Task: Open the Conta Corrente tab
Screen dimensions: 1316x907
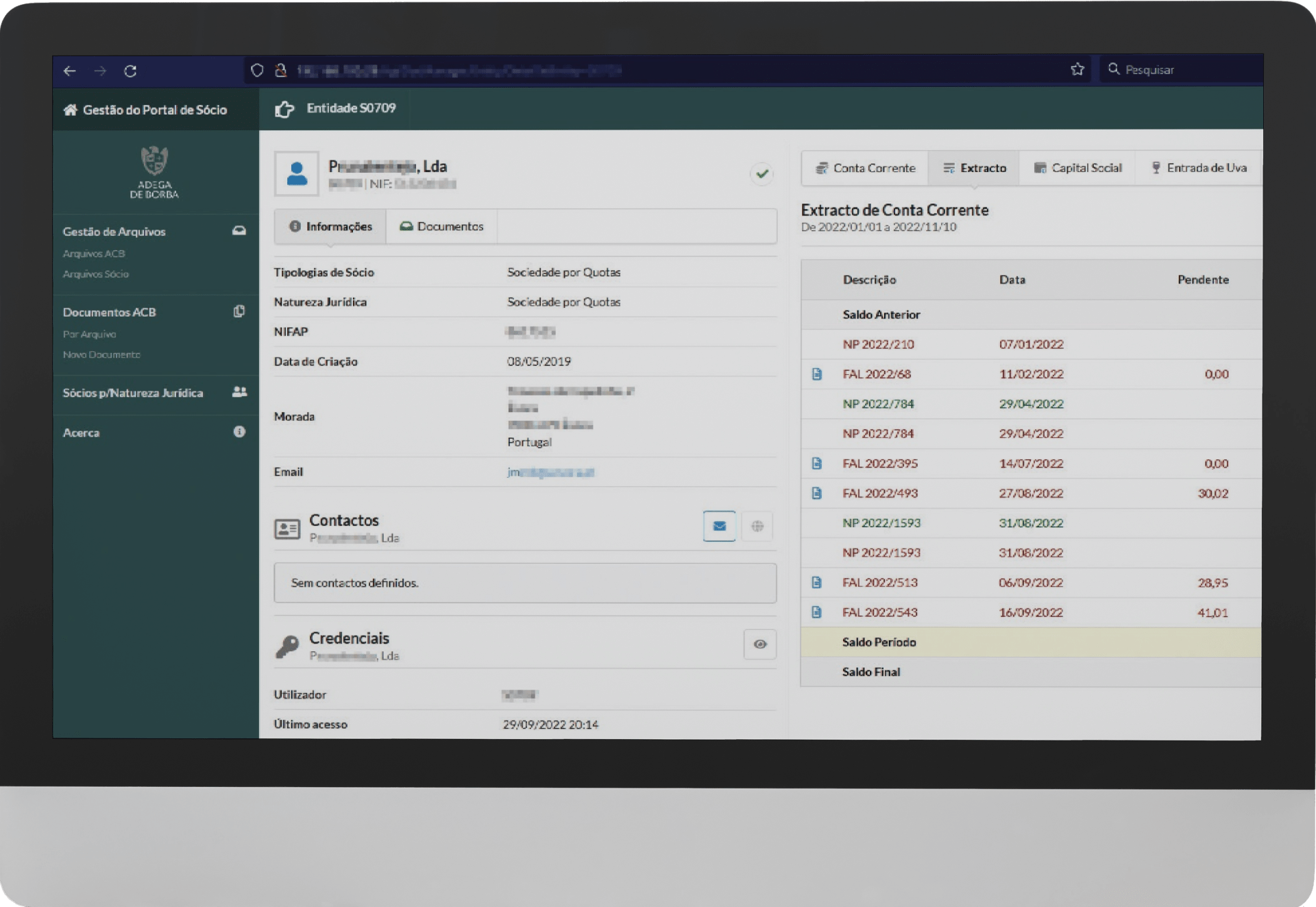Action: click(x=865, y=168)
